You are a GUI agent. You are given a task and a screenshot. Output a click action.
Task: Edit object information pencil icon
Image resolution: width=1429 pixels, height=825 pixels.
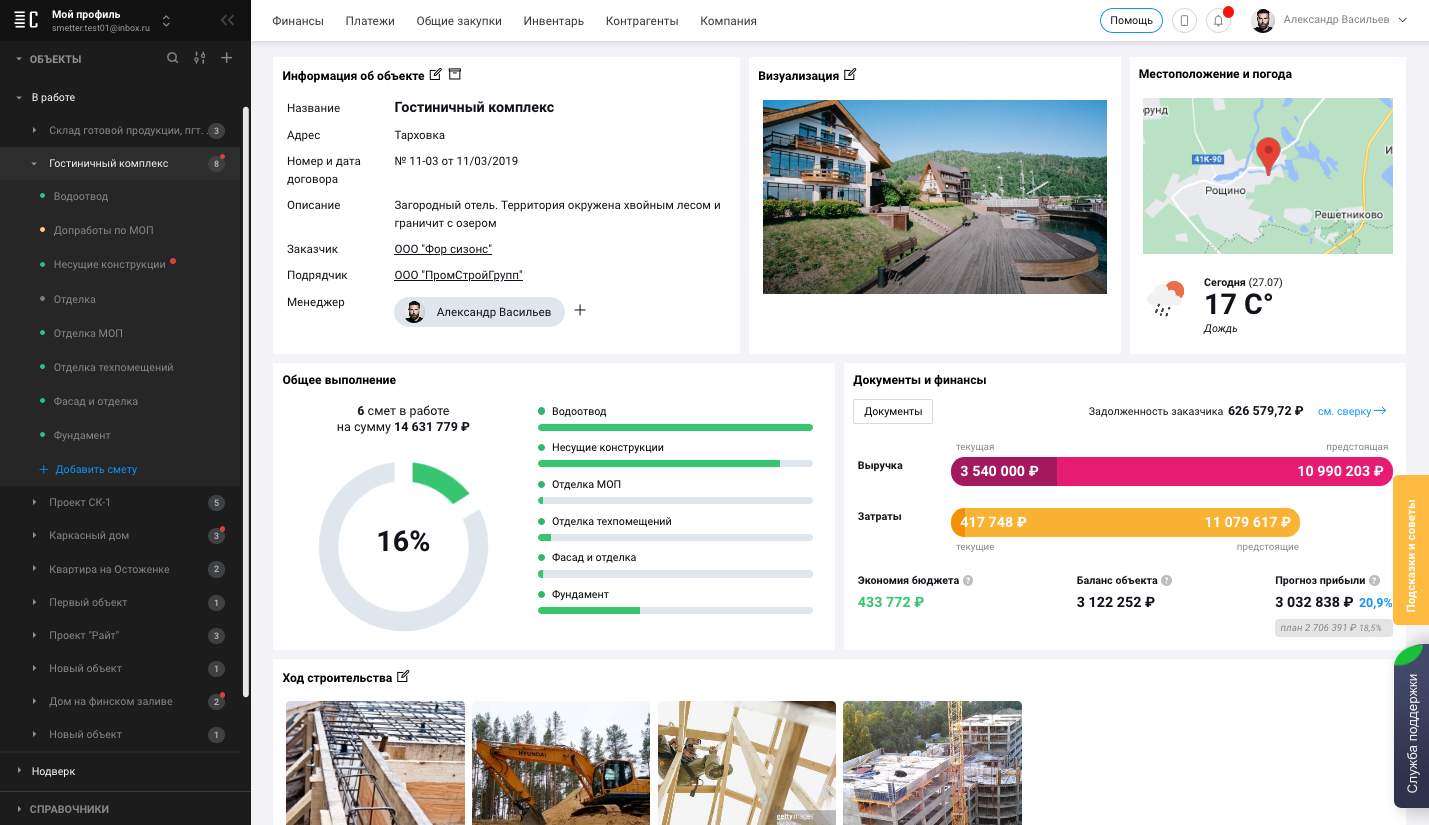tap(435, 75)
